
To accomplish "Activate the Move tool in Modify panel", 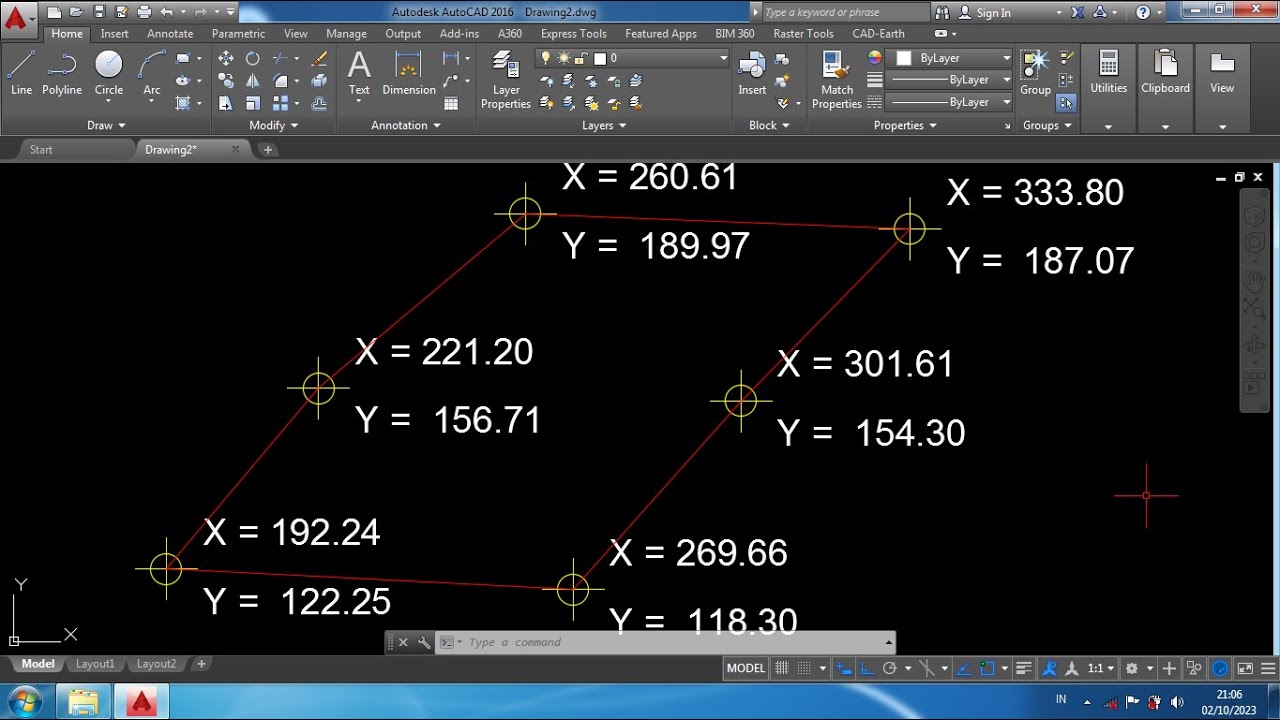I will click(x=226, y=58).
